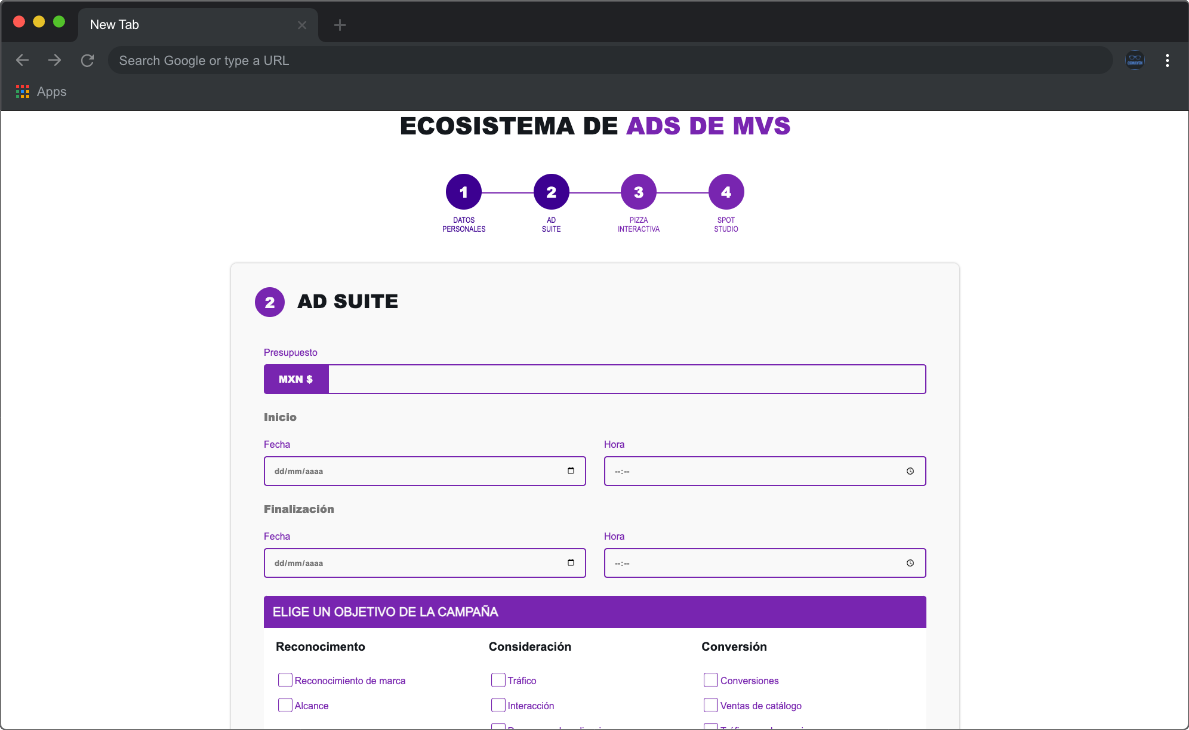Click the Apps bookmark label

(x=52, y=92)
